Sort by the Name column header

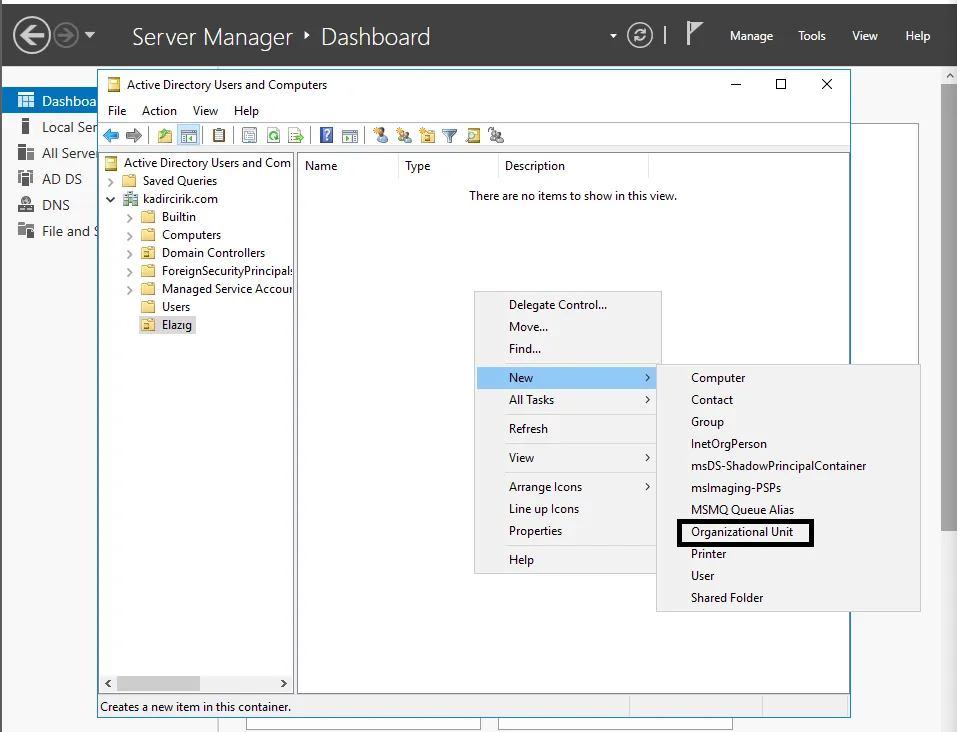348,165
